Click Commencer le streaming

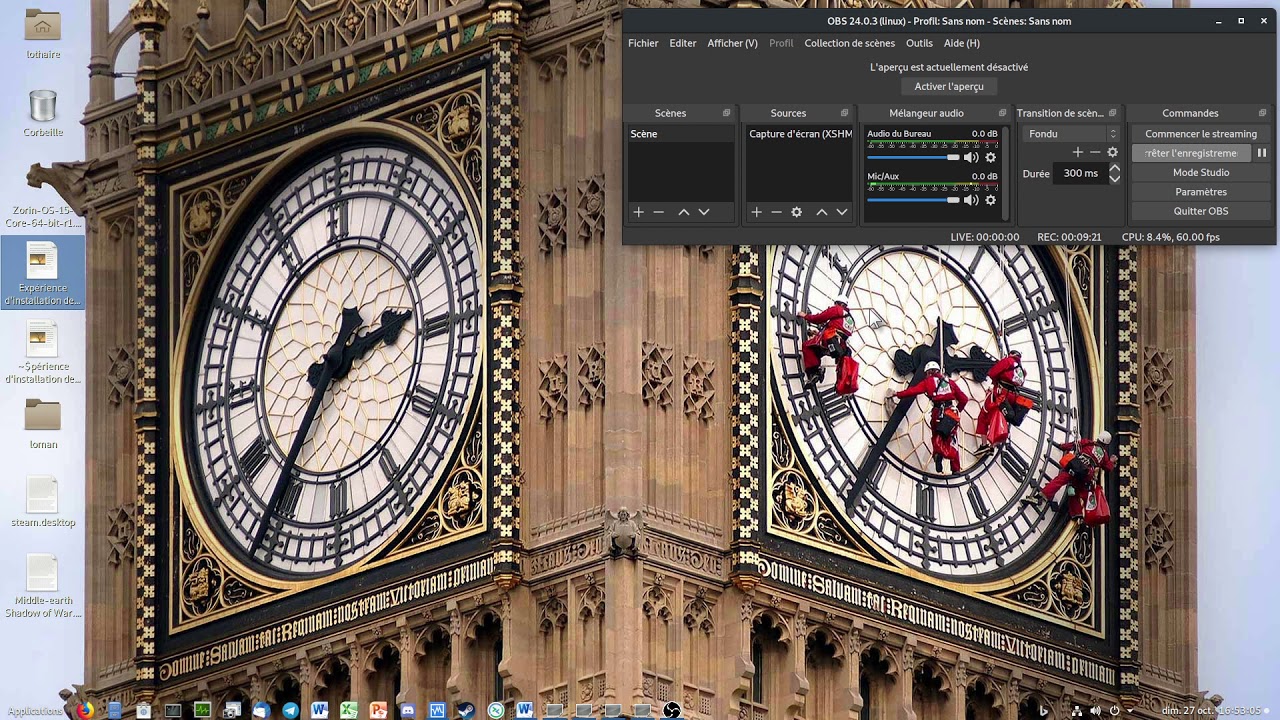[1201, 134]
